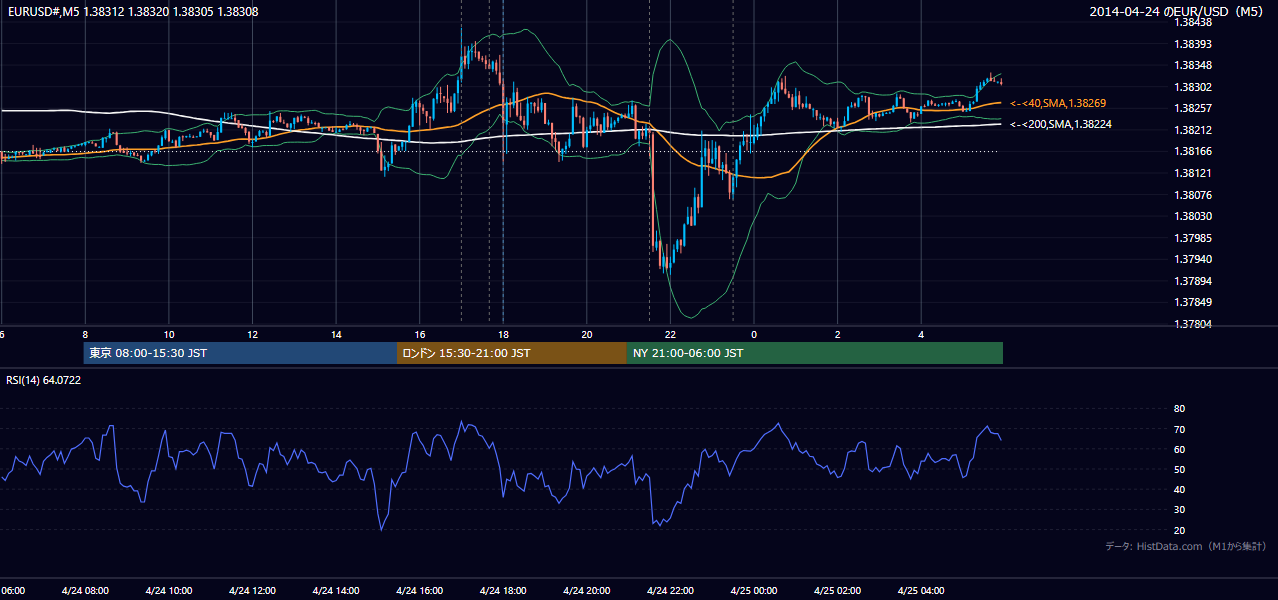Select hour label 16 under the price chart
The image size is (1278, 600).
pyautogui.click(x=420, y=335)
